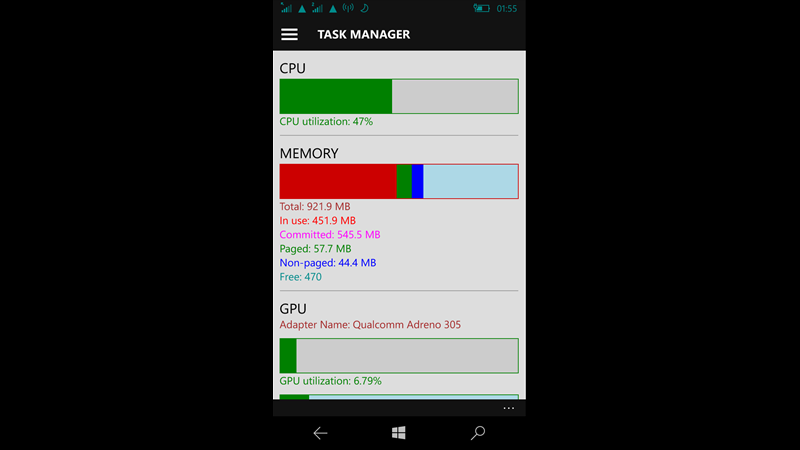Click the GPU utilization progress bar
This screenshot has width=800, height=450.
(x=398, y=355)
